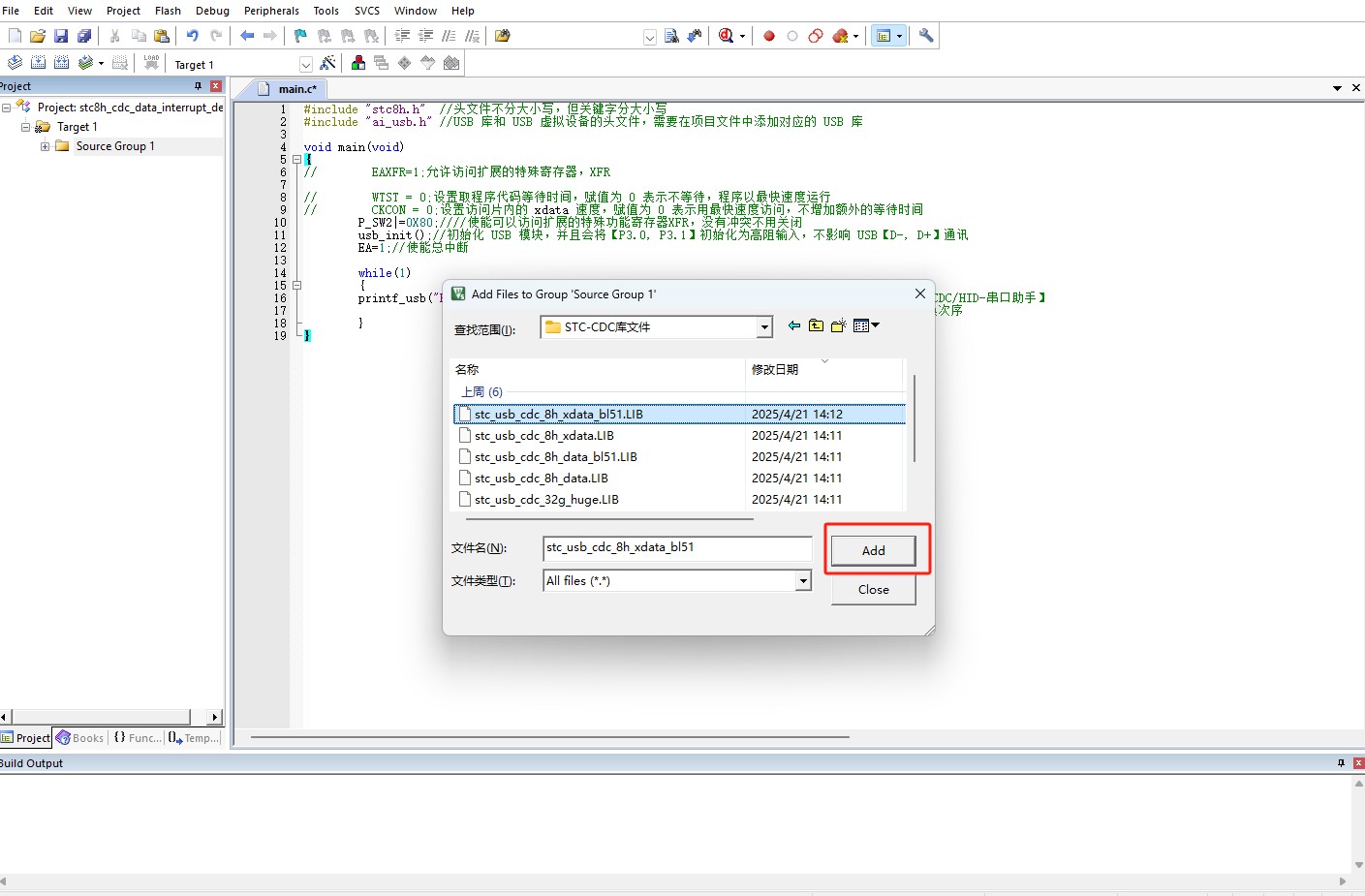Insert breakpoint with solid red circle icon
The height and width of the screenshot is (896, 1365).
click(769, 36)
